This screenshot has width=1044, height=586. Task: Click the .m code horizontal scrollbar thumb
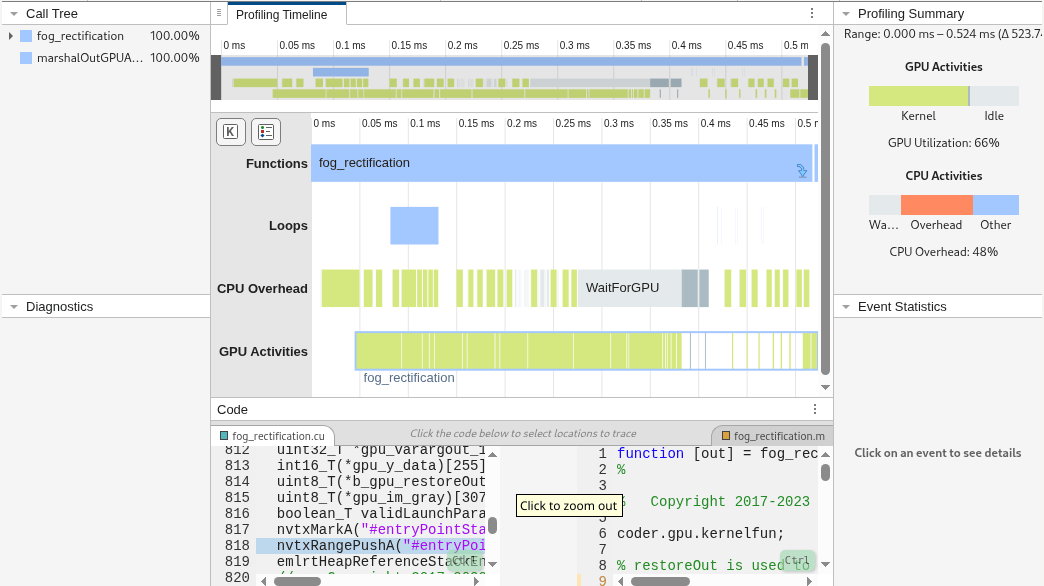pyautogui.click(x=660, y=581)
